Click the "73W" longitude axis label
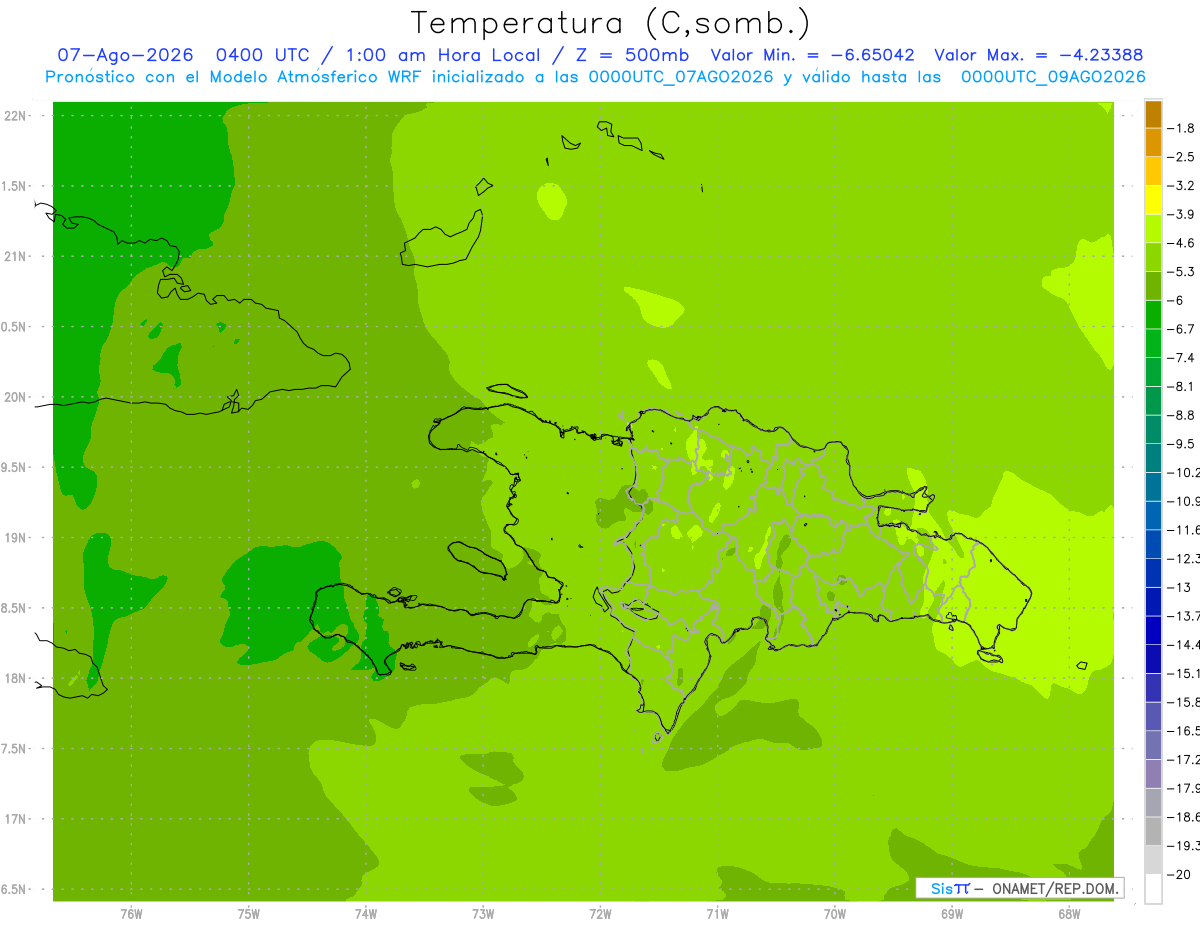Viewport: 1200px width, 927px height. click(x=483, y=913)
